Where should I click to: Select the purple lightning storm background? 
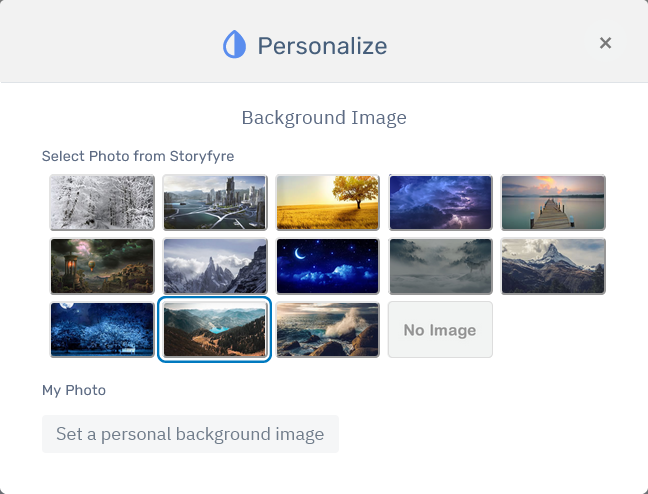(441, 203)
